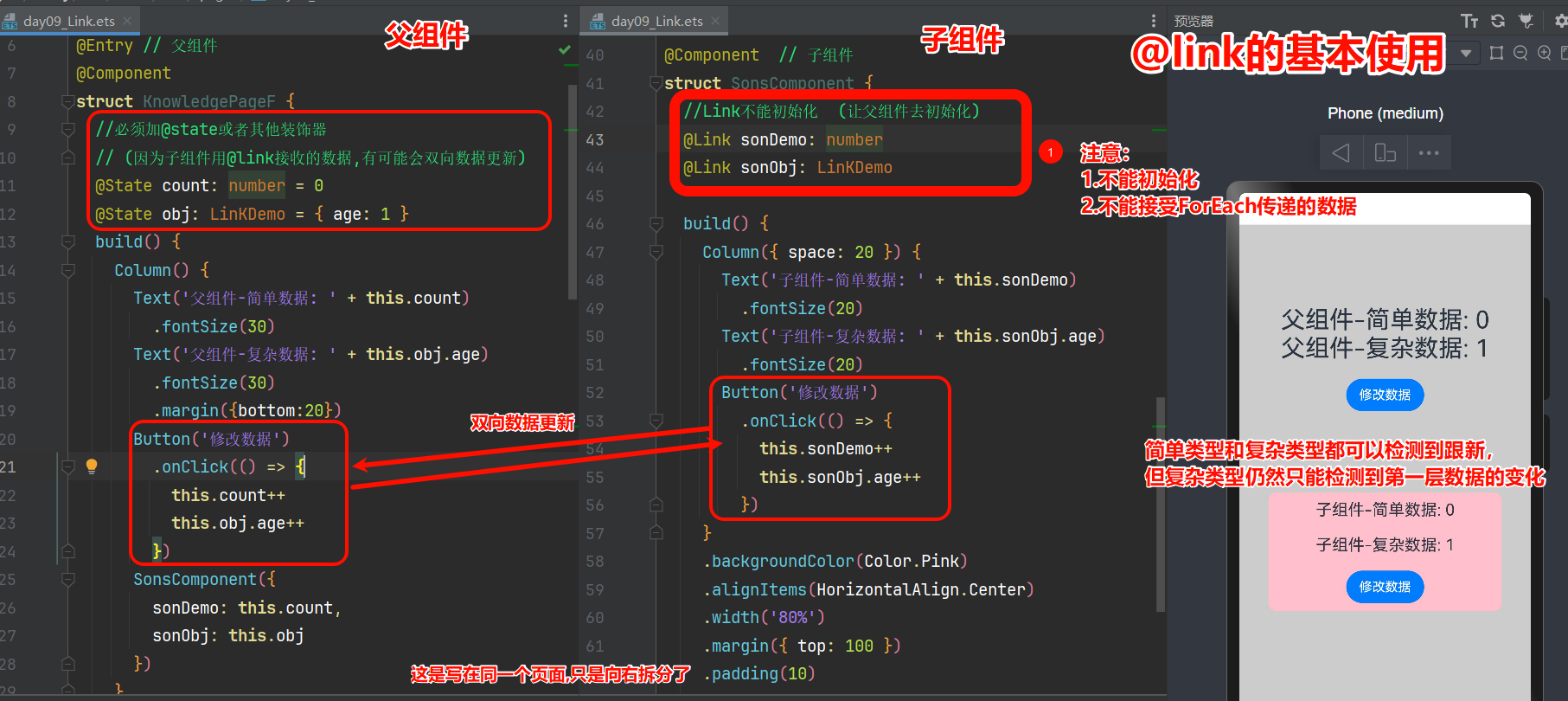1568x701 pixels.
Task: Click the ETS file icon on the right tab
Action: click(x=598, y=22)
